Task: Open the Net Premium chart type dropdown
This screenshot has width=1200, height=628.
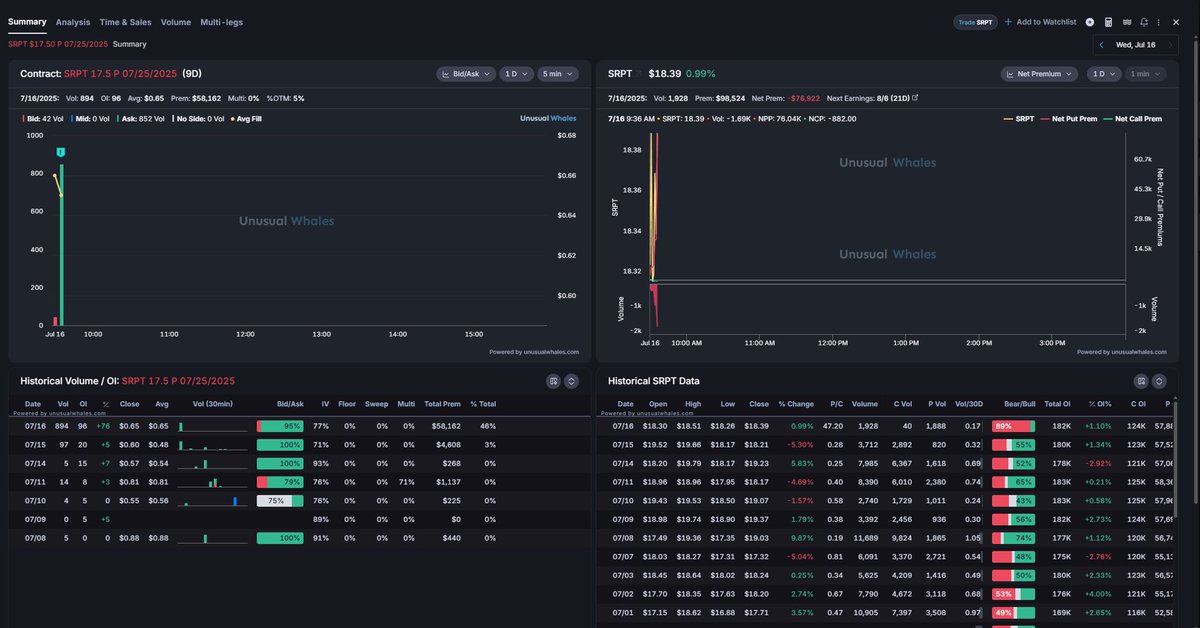Action: [x=1039, y=74]
